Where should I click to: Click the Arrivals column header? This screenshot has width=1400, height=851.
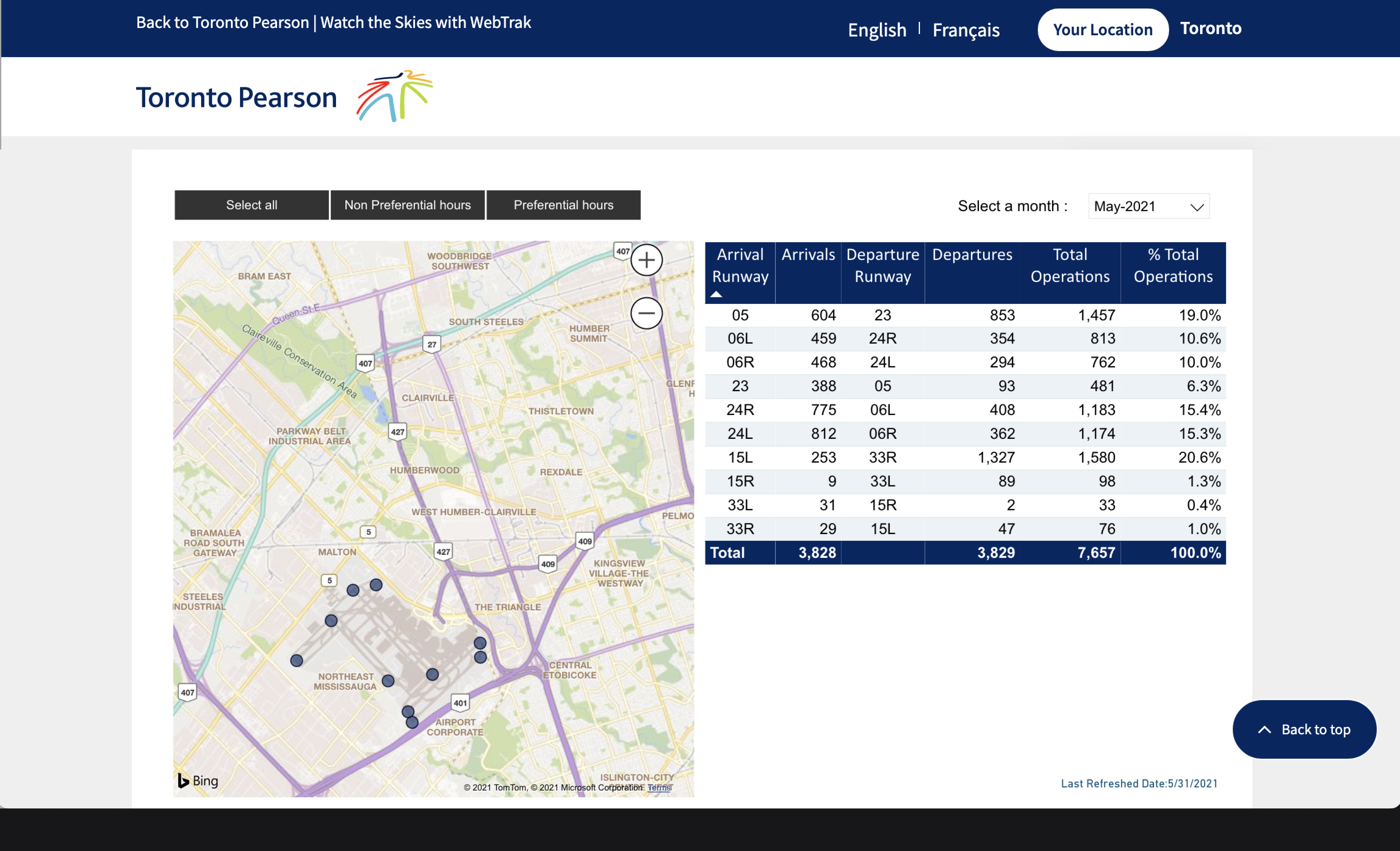click(807, 255)
